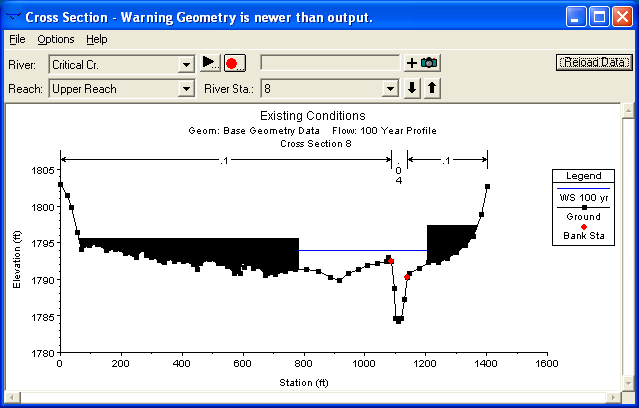The width and height of the screenshot is (639, 408).
Task: Open the File menu
Action: (17, 39)
